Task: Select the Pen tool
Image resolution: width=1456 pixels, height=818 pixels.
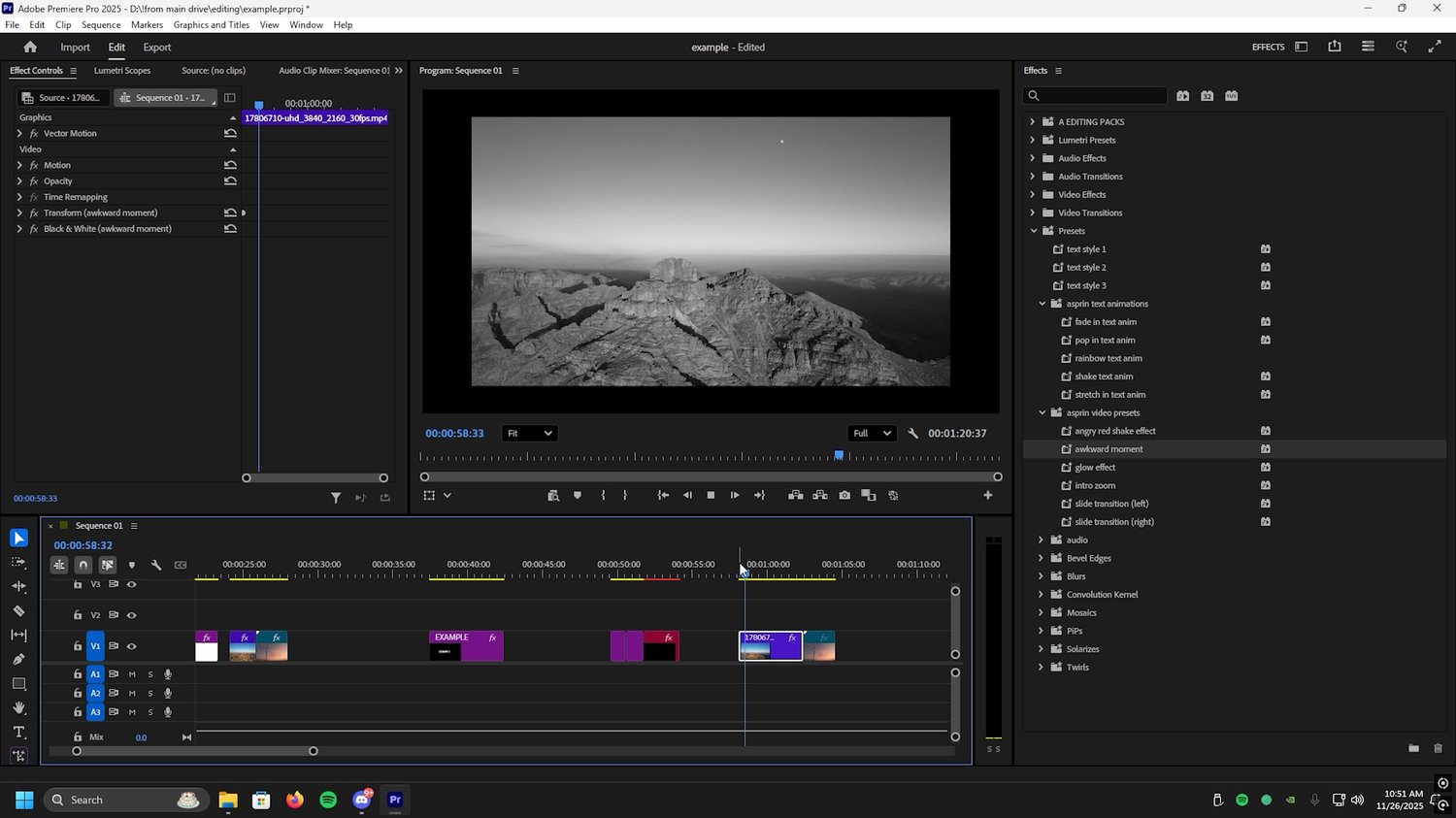Action: 18,660
